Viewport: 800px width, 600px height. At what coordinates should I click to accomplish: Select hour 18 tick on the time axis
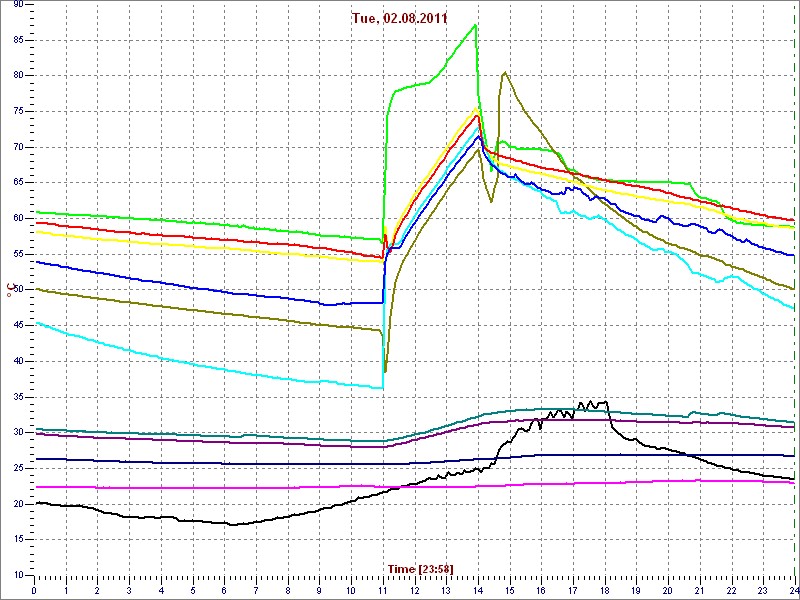pos(604,590)
